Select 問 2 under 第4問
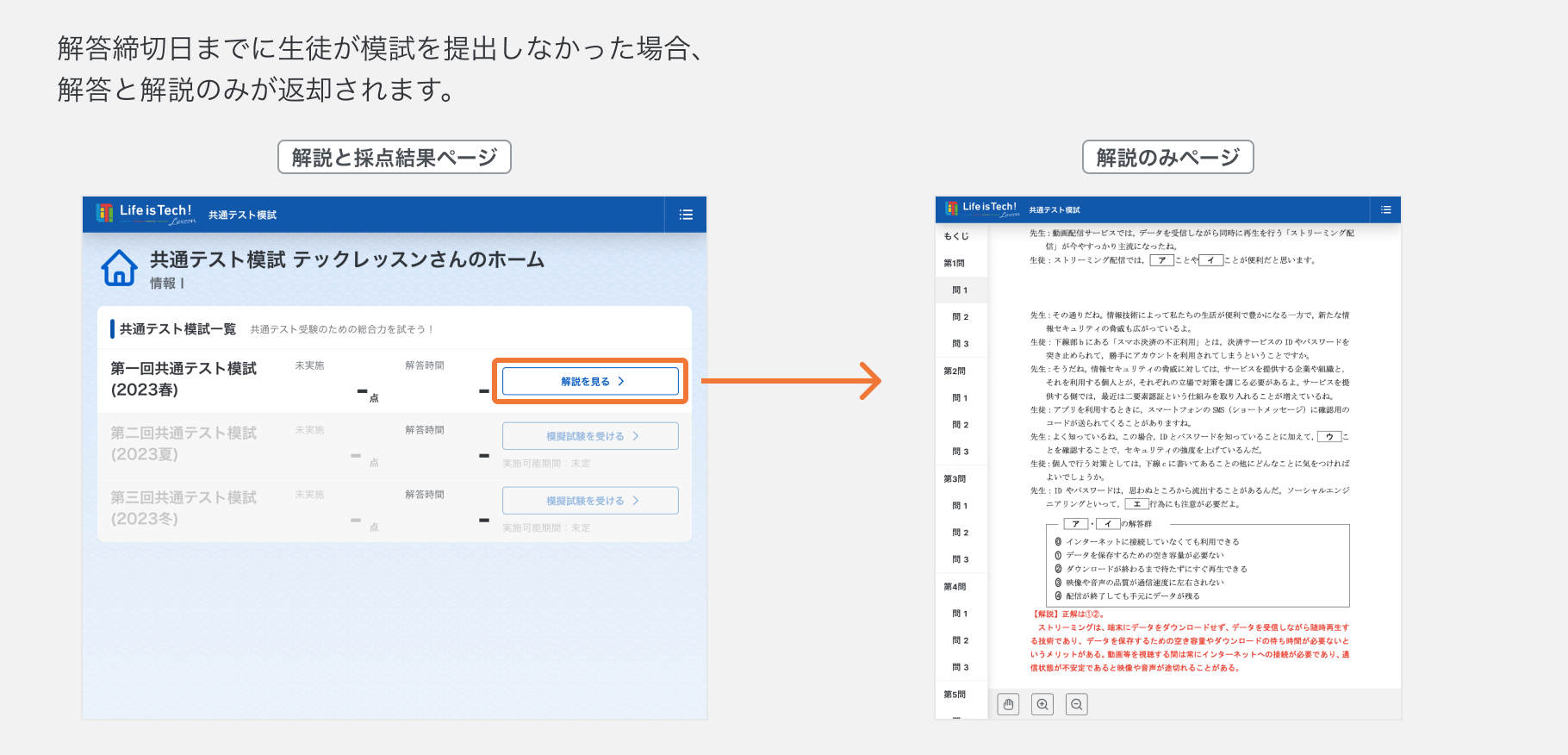The image size is (1568, 755). pyautogui.click(x=960, y=640)
